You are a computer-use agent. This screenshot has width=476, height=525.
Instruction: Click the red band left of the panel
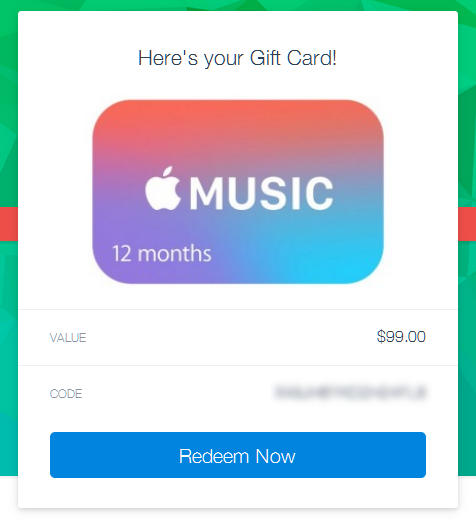tap(9, 224)
